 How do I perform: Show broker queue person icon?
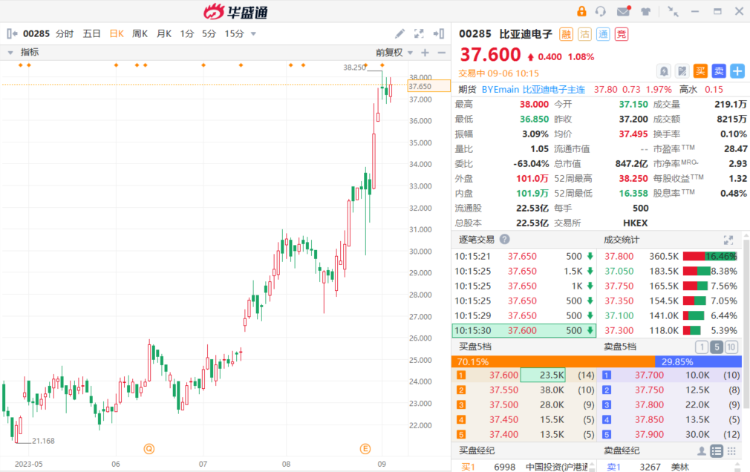[x=701, y=450]
